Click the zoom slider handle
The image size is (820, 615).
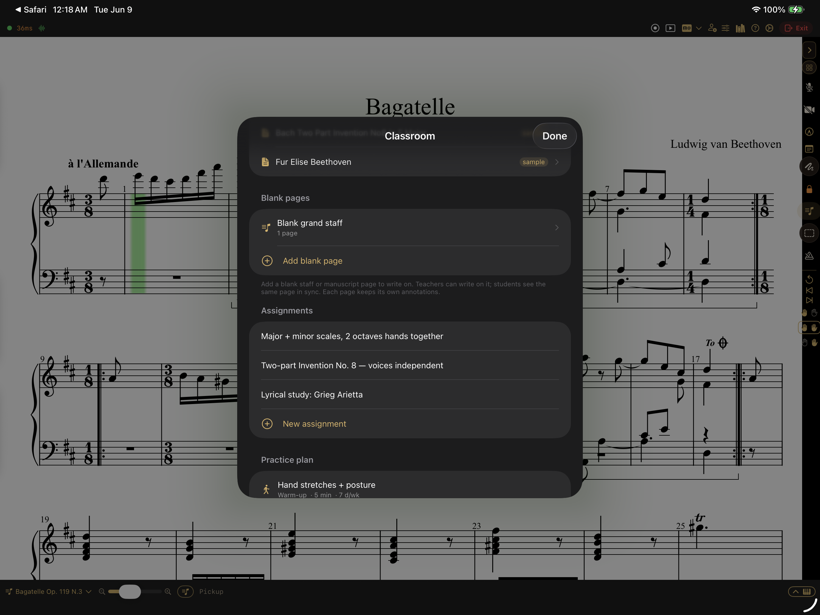coord(130,591)
